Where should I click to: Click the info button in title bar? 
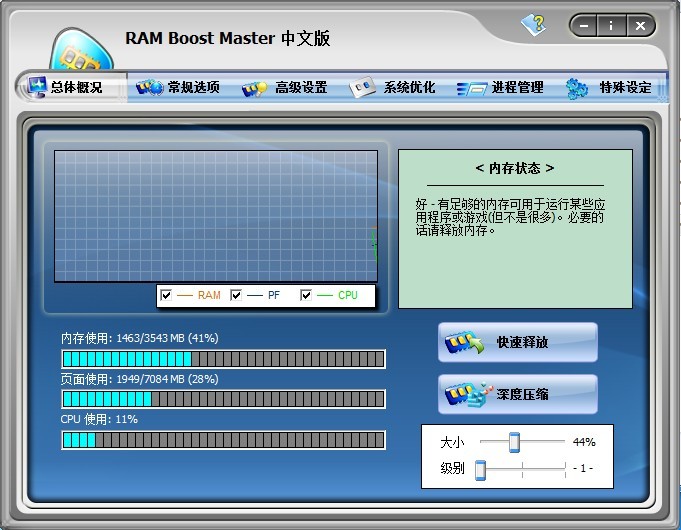coord(611,25)
